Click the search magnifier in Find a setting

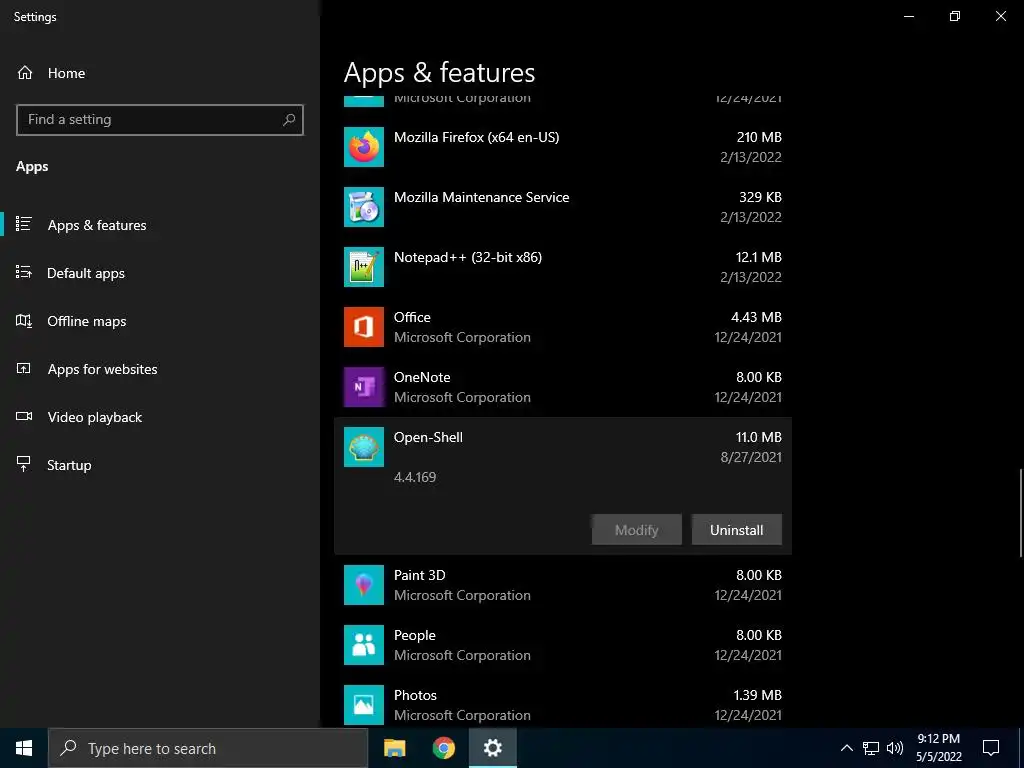coord(289,120)
